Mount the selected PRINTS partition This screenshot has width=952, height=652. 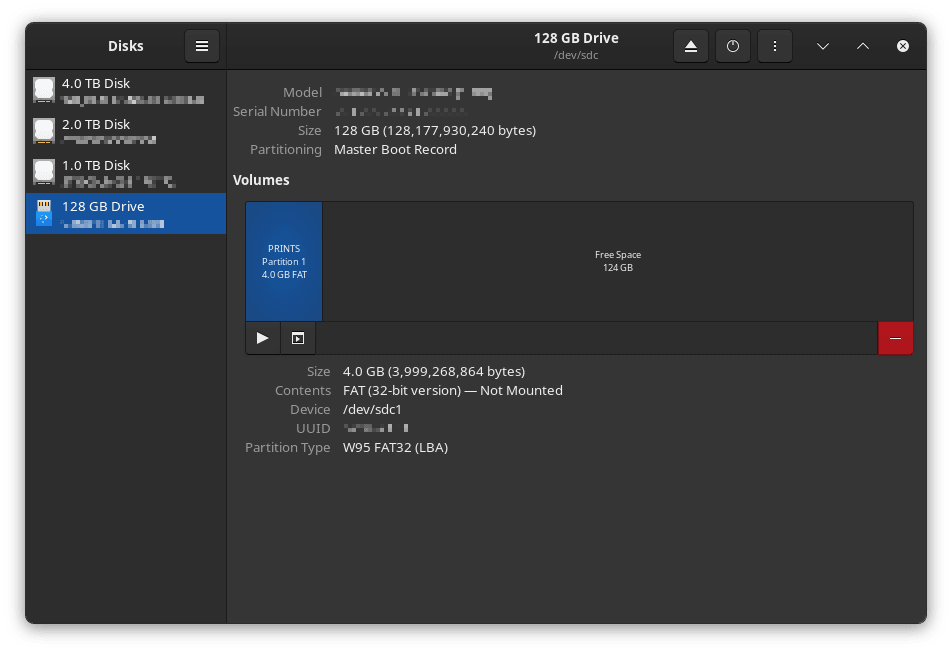[x=263, y=338]
